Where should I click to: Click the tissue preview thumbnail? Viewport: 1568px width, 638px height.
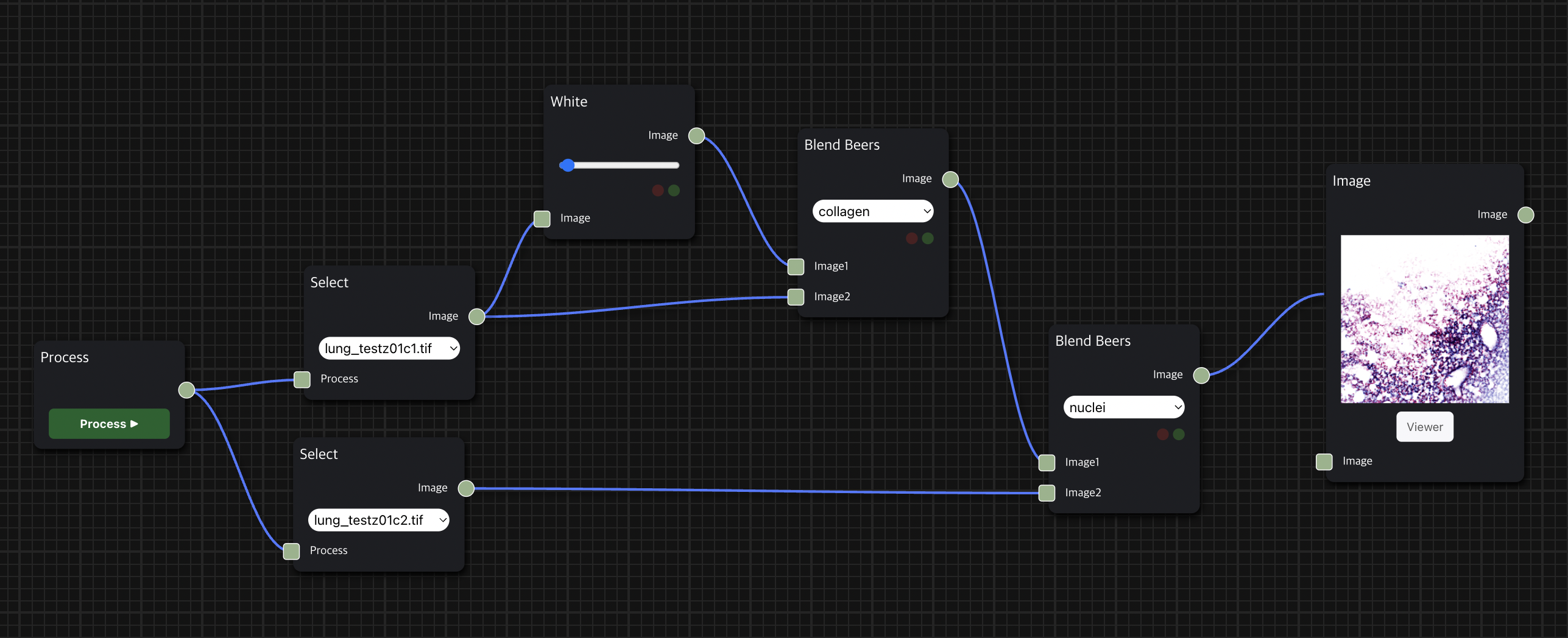tap(1425, 319)
